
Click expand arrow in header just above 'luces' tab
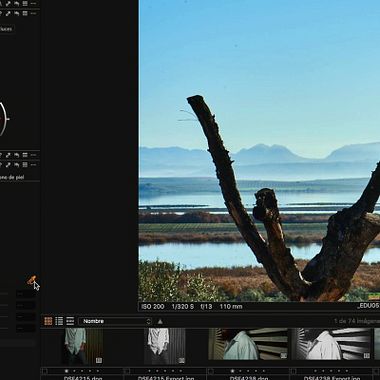coord(8,14)
